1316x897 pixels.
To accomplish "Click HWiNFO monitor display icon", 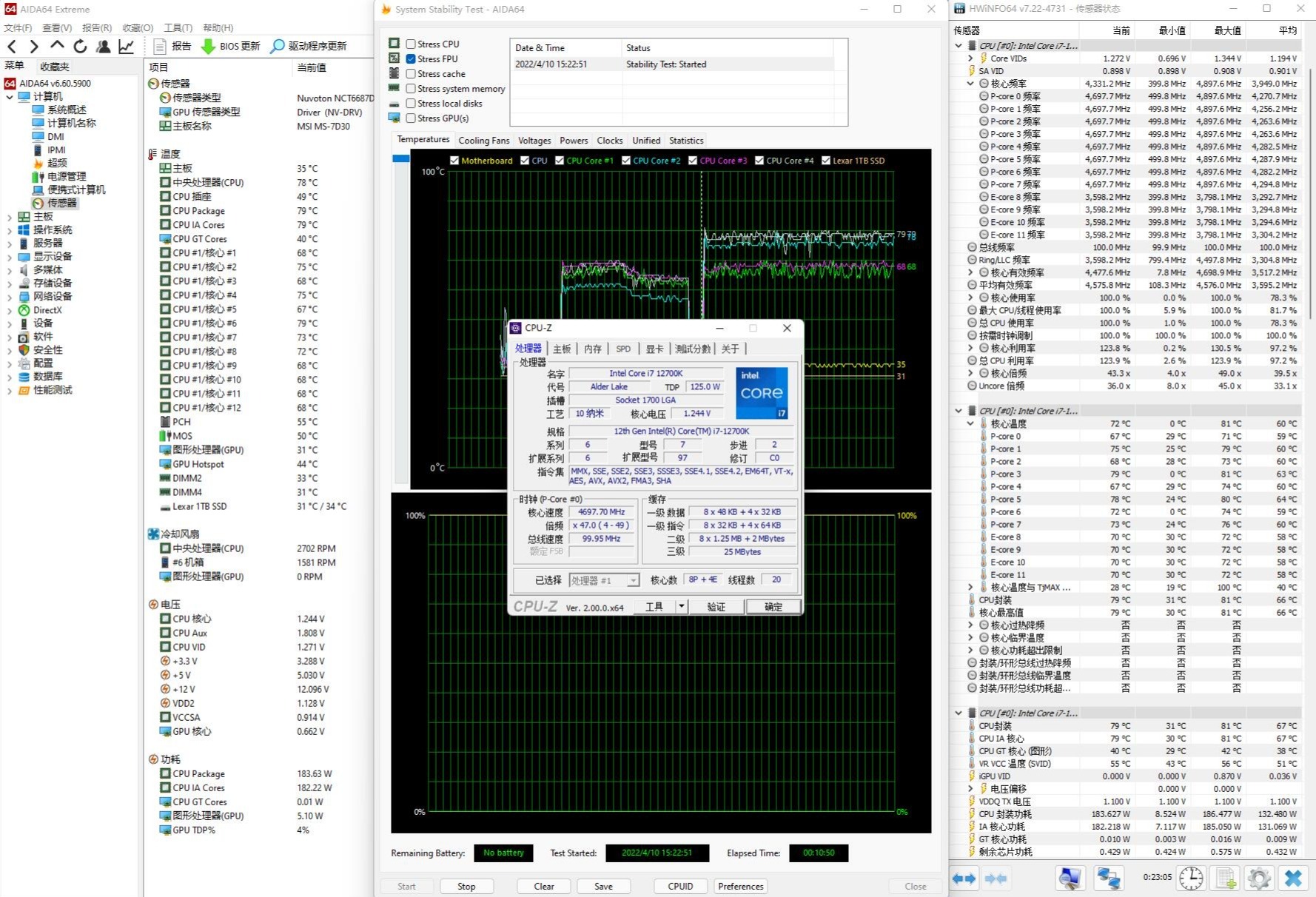I will [1070, 878].
